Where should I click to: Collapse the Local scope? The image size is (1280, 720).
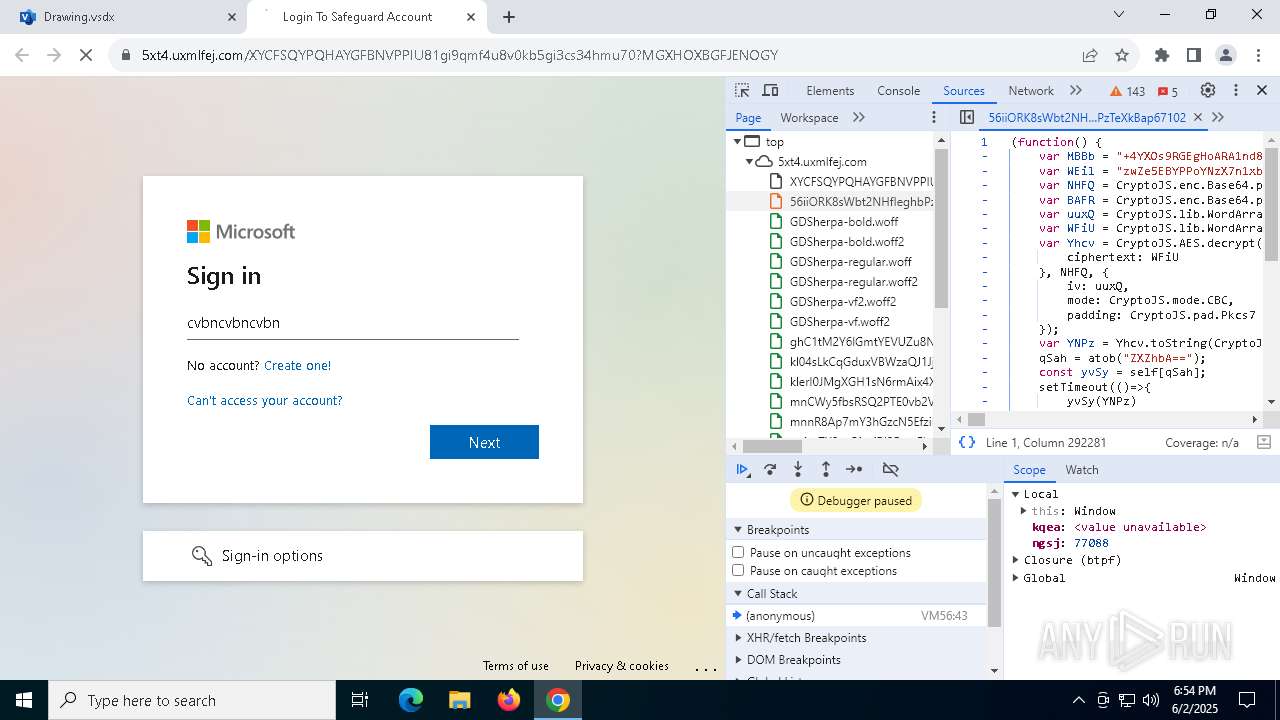pyautogui.click(x=1016, y=494)
